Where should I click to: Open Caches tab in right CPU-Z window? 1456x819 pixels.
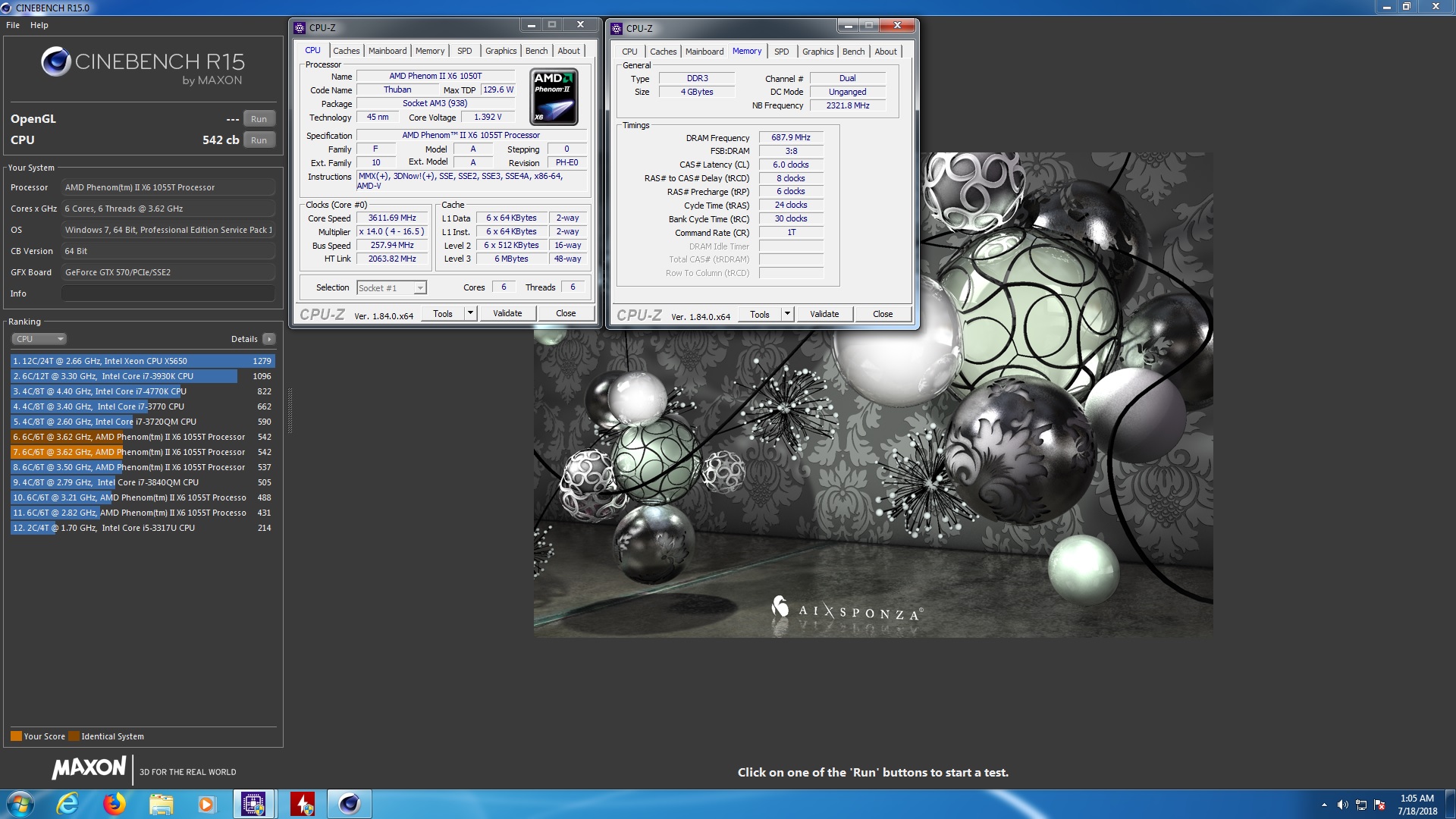(x=664, y=52)
